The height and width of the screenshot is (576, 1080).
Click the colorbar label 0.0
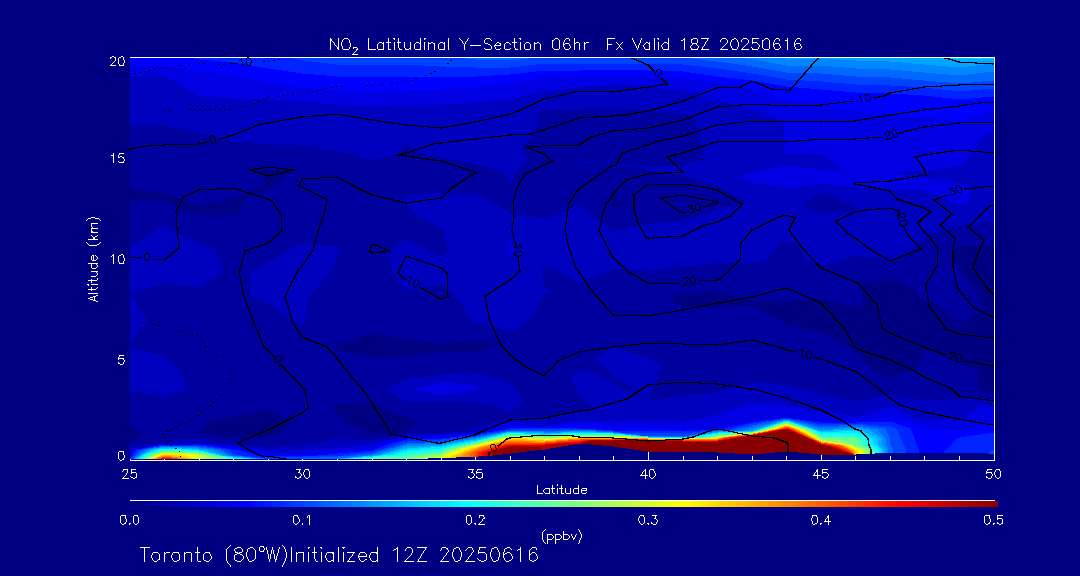(x=129, y=520)
